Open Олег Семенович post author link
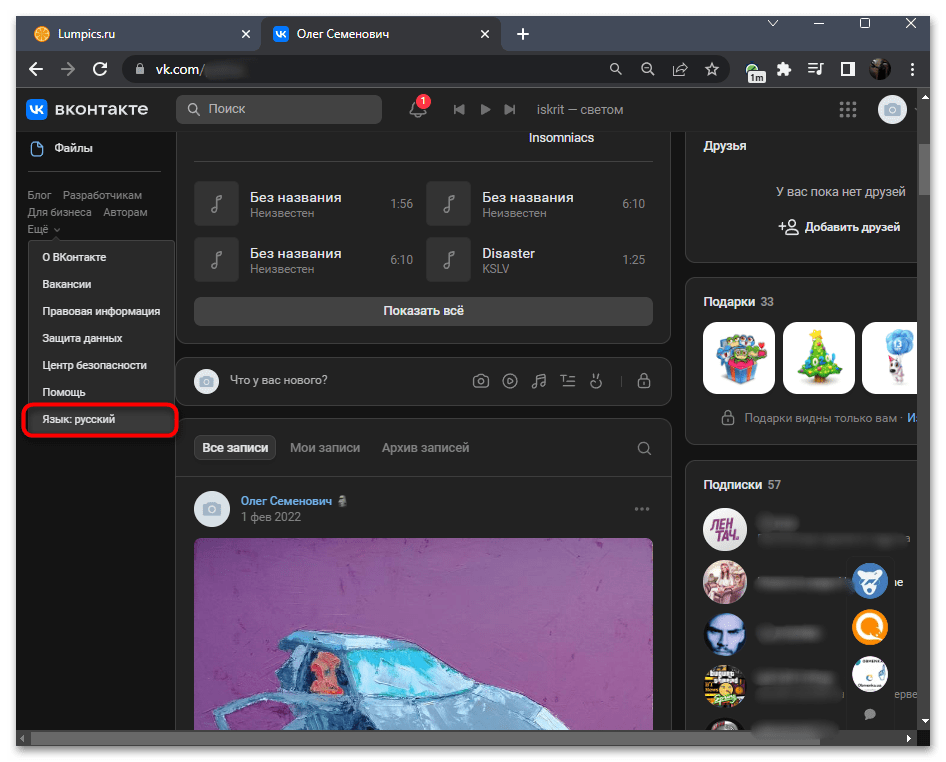This screenshot has height=762, width=946. tap(286, 501)
